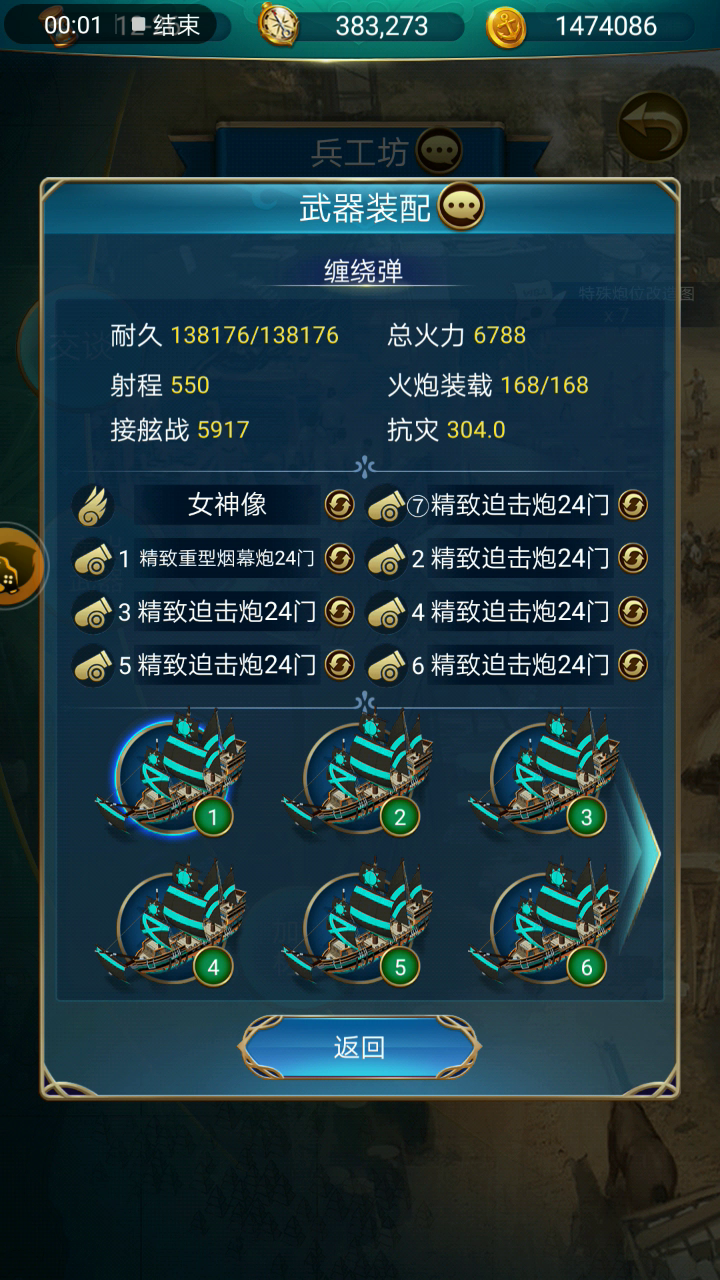
Task: Tap swap icon for slot 4 cannon
Action: coord(632,611)
